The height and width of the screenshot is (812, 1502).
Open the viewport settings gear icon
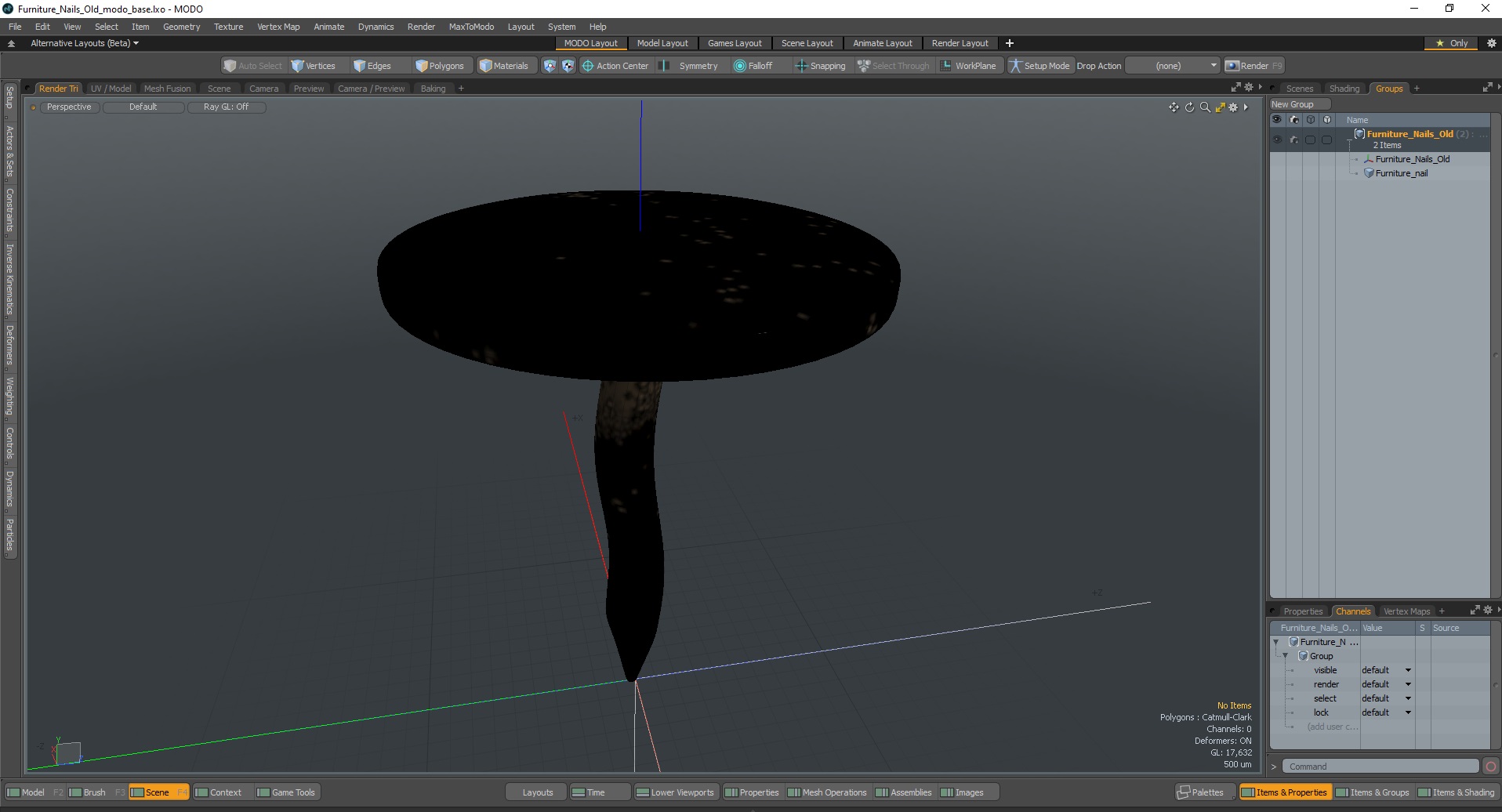pyautogui.click(x=1233, y=107)
